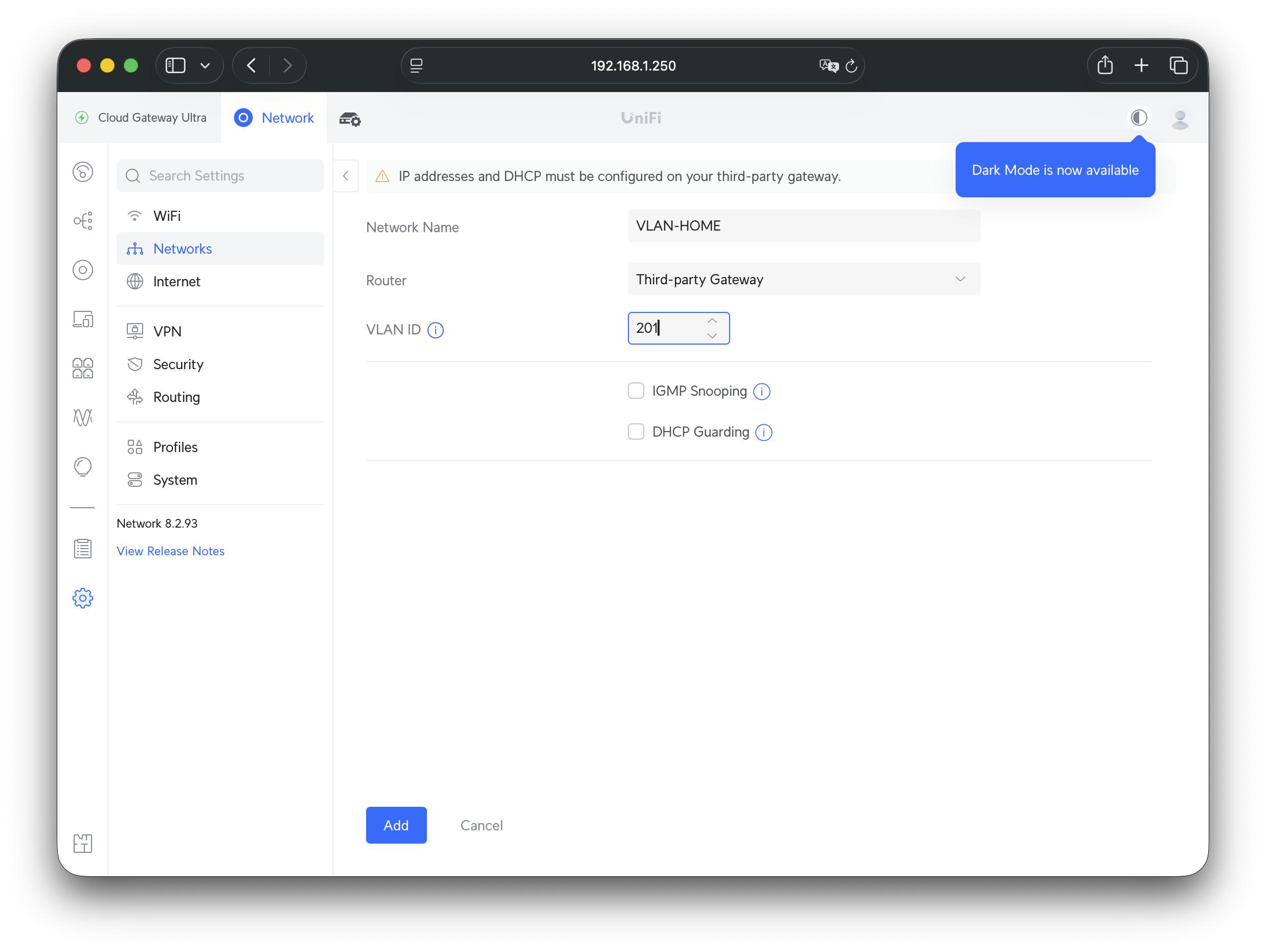Click the device manager icon in header

pyautogui.click(x=350, y=119)
